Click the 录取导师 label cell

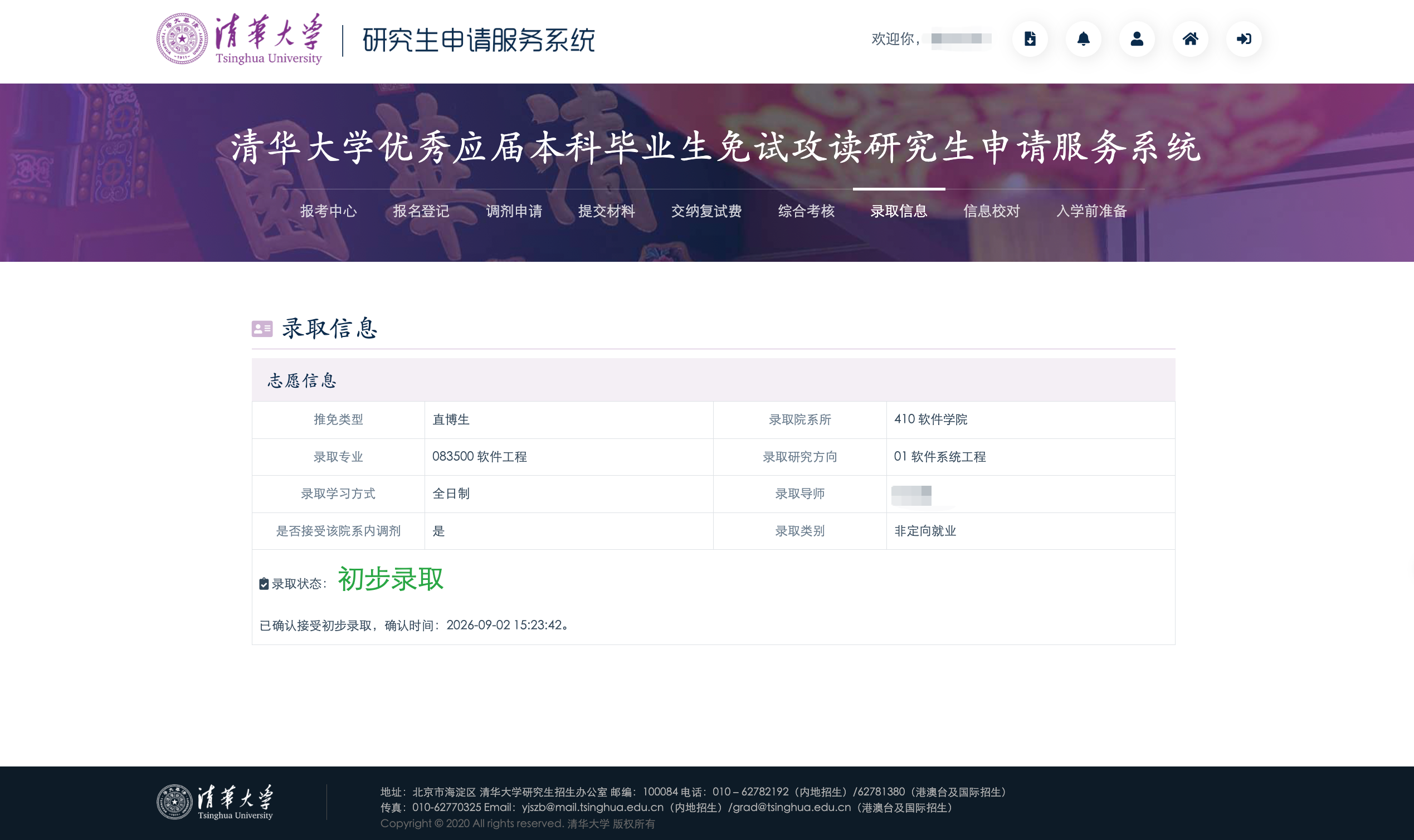click(800, 494)
